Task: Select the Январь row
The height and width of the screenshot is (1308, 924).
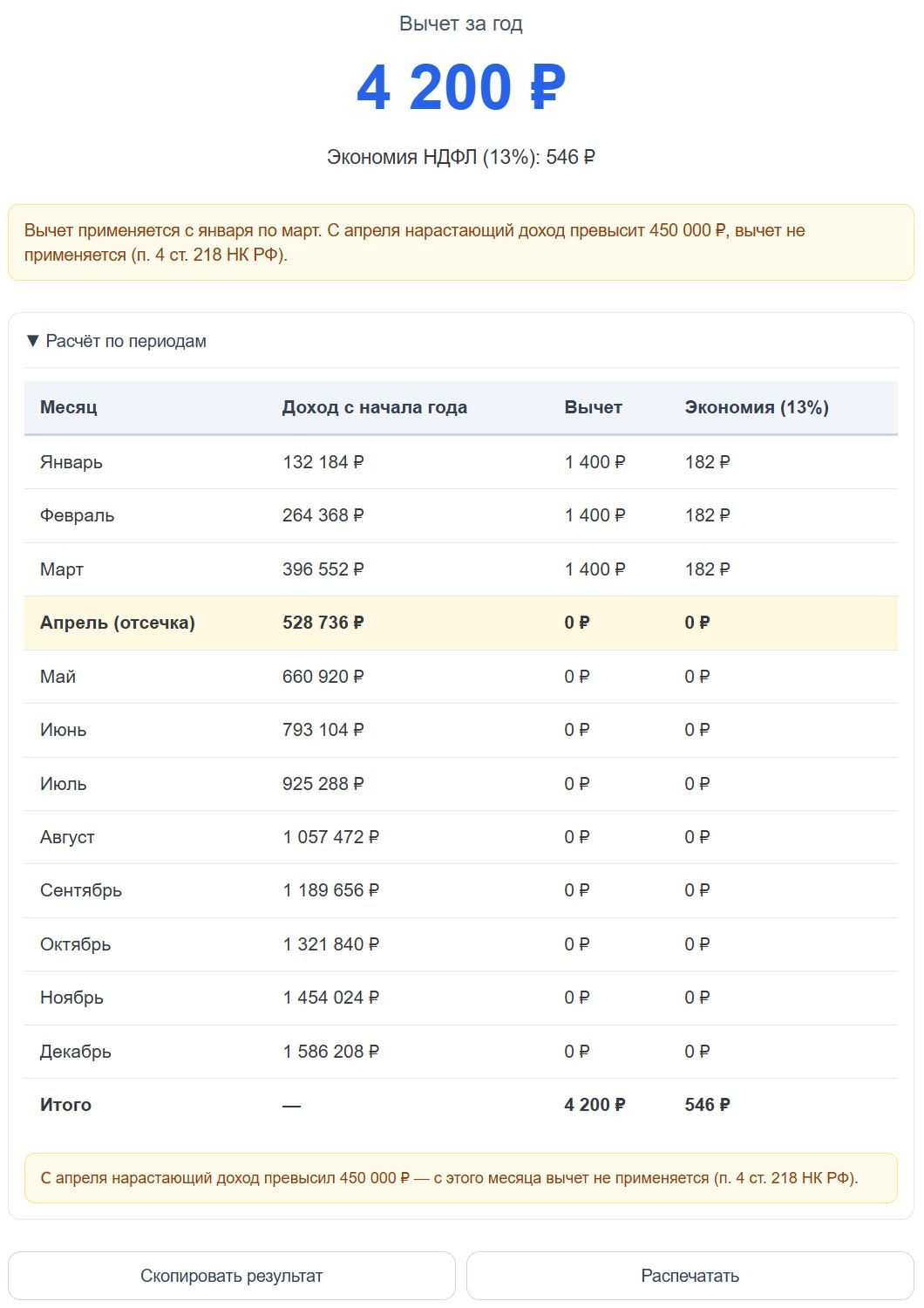Action: pos(461,462)
